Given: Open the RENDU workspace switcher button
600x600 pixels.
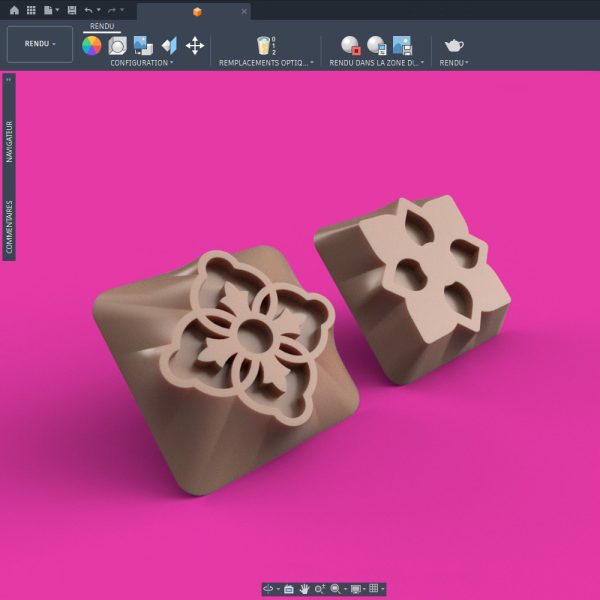Looking at the screenshot, I should point(40,44).
